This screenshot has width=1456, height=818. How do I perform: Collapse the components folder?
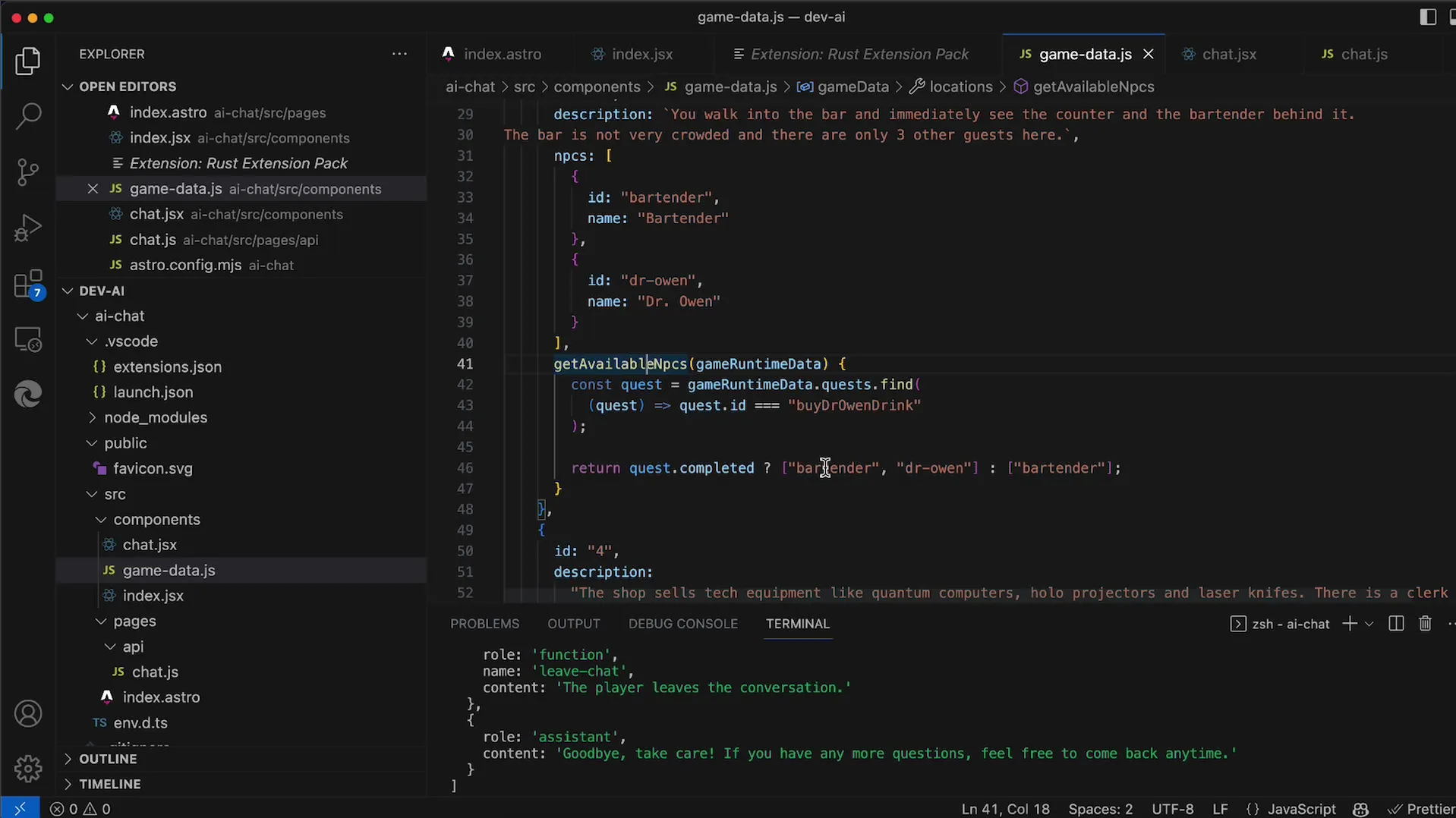[101, 520]
